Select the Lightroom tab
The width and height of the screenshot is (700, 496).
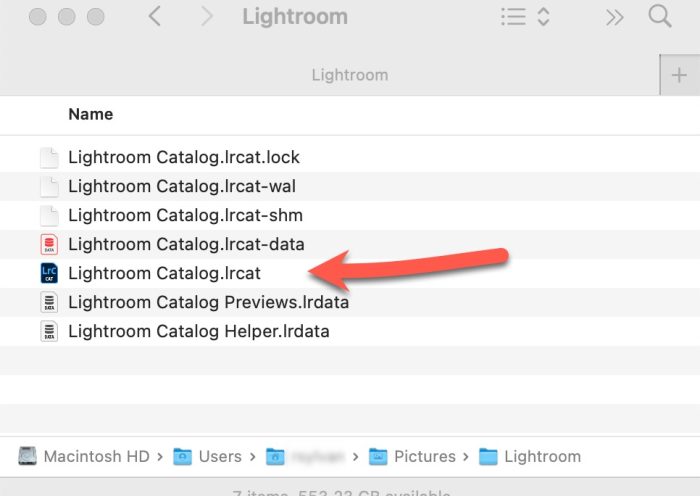tap(350, 75)
